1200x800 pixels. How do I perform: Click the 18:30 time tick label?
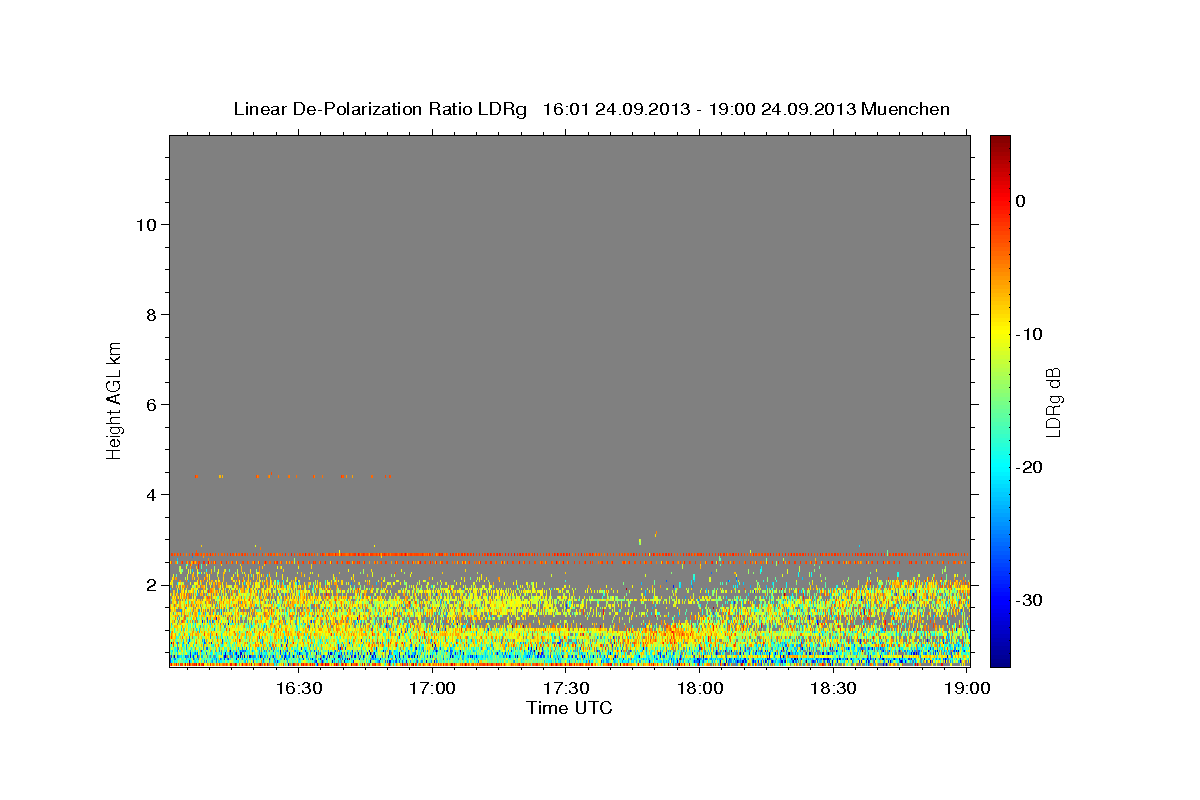pyautogui.click(x=833, y=688)
